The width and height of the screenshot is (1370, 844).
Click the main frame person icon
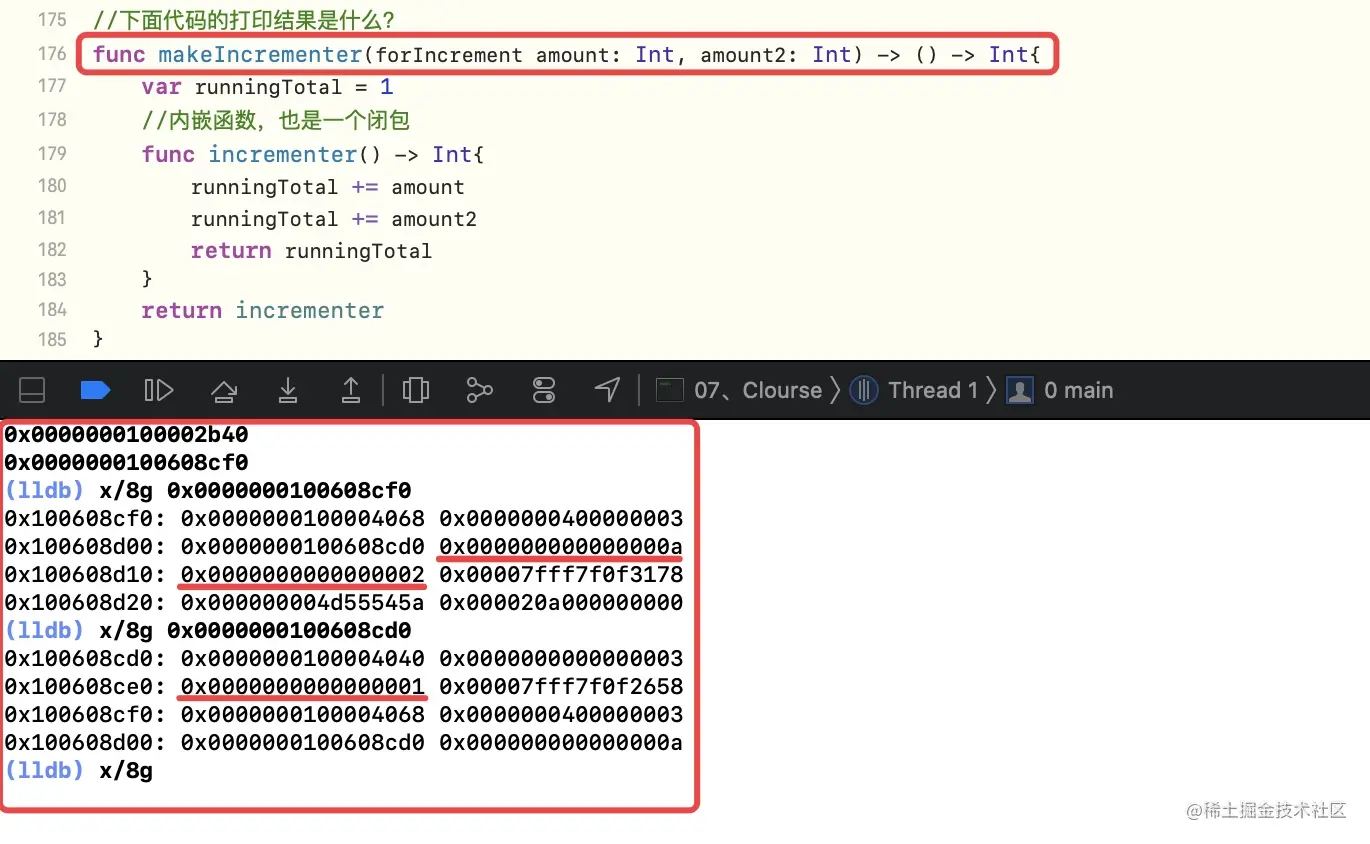click(x=1020, y=390)
